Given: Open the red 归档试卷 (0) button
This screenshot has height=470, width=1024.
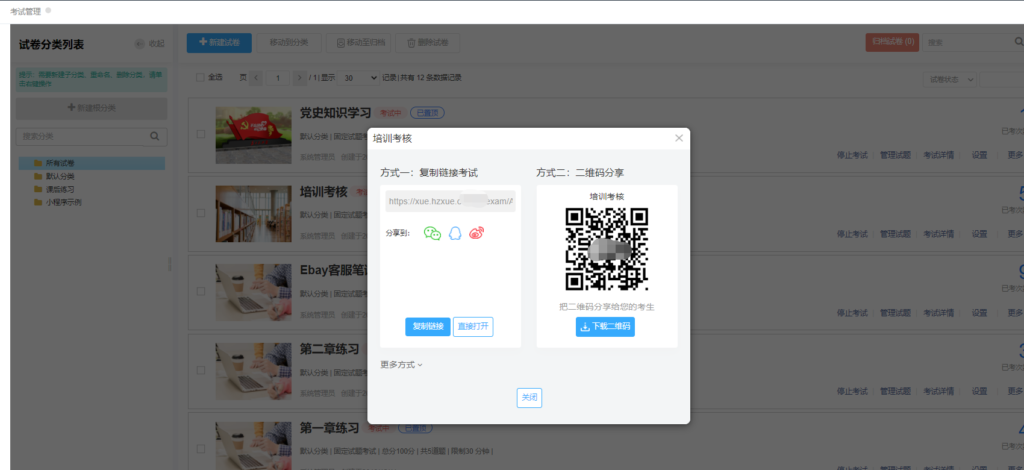Looking at the screenshot, I should pos(892,42).
